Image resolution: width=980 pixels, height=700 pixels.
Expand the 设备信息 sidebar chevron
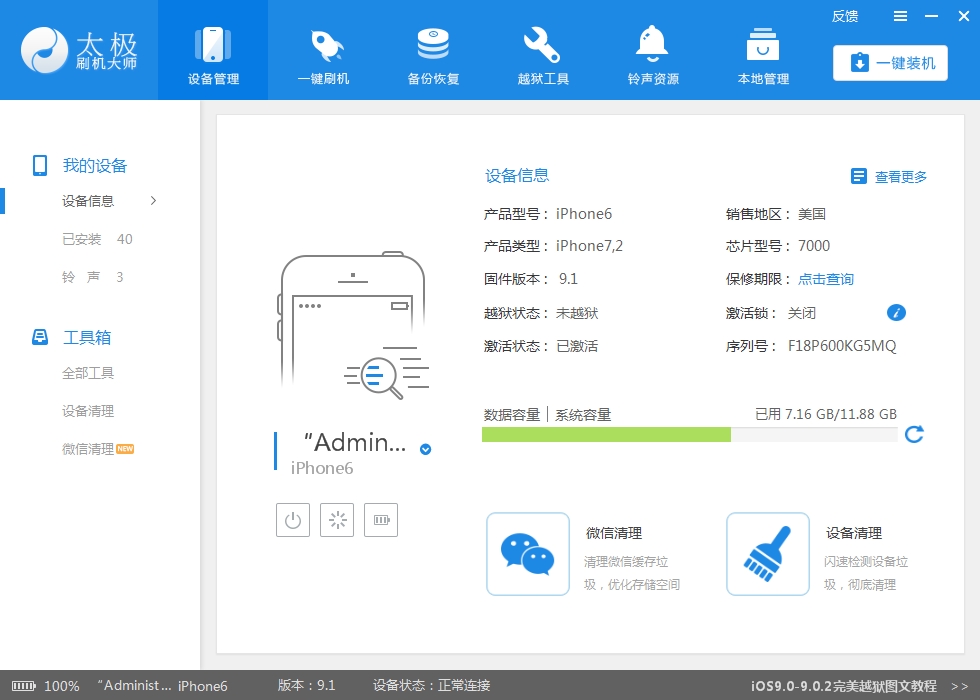(153, 201)
